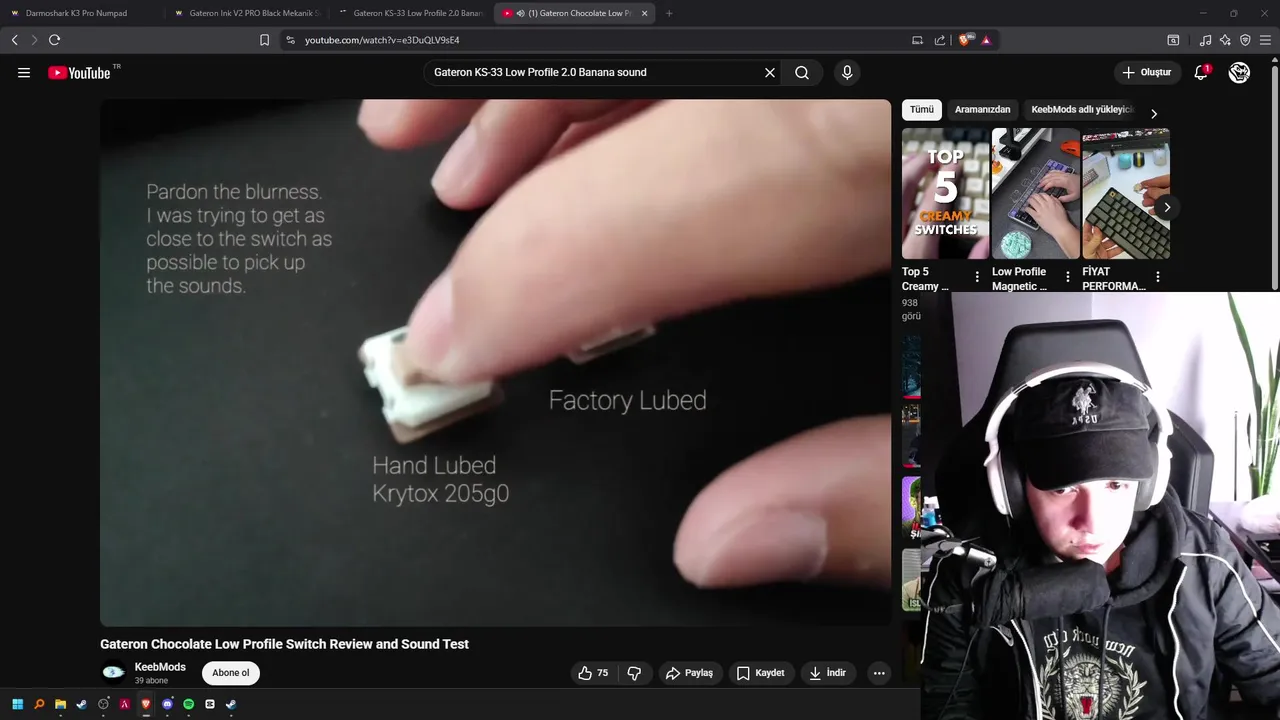
Task: Select the Tümü filter chip
Action: click(x=922, y=110)
